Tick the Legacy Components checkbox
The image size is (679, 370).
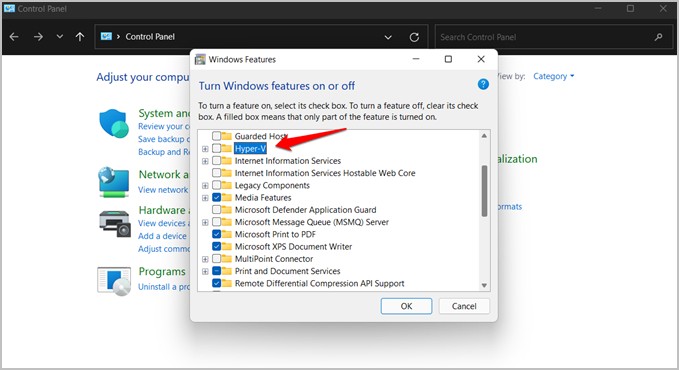point(217,185)
